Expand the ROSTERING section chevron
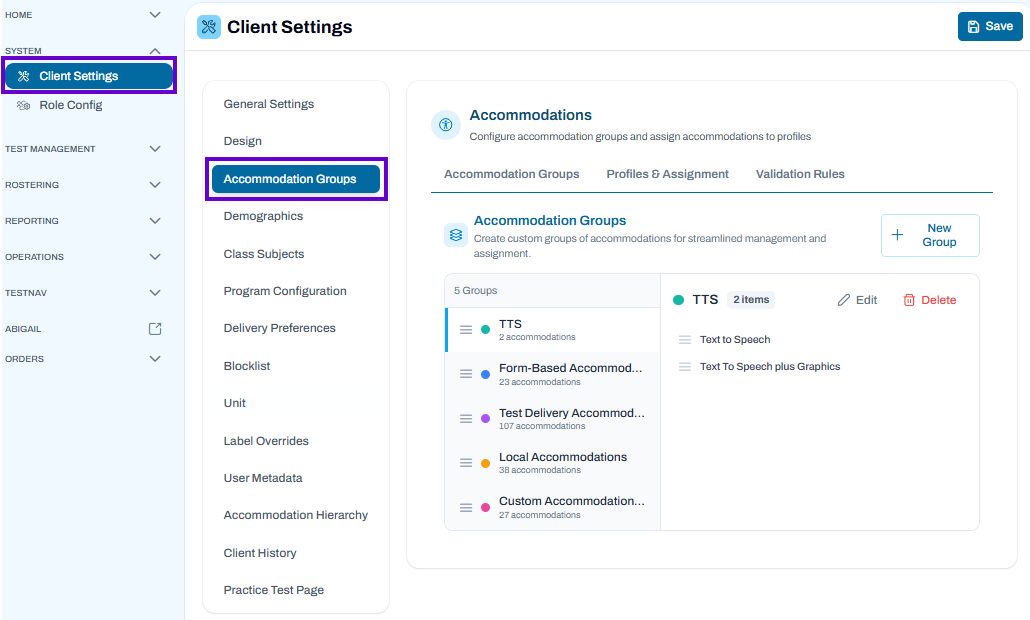The height and width of the screenshot is (620, 1030). pos(155,185)
